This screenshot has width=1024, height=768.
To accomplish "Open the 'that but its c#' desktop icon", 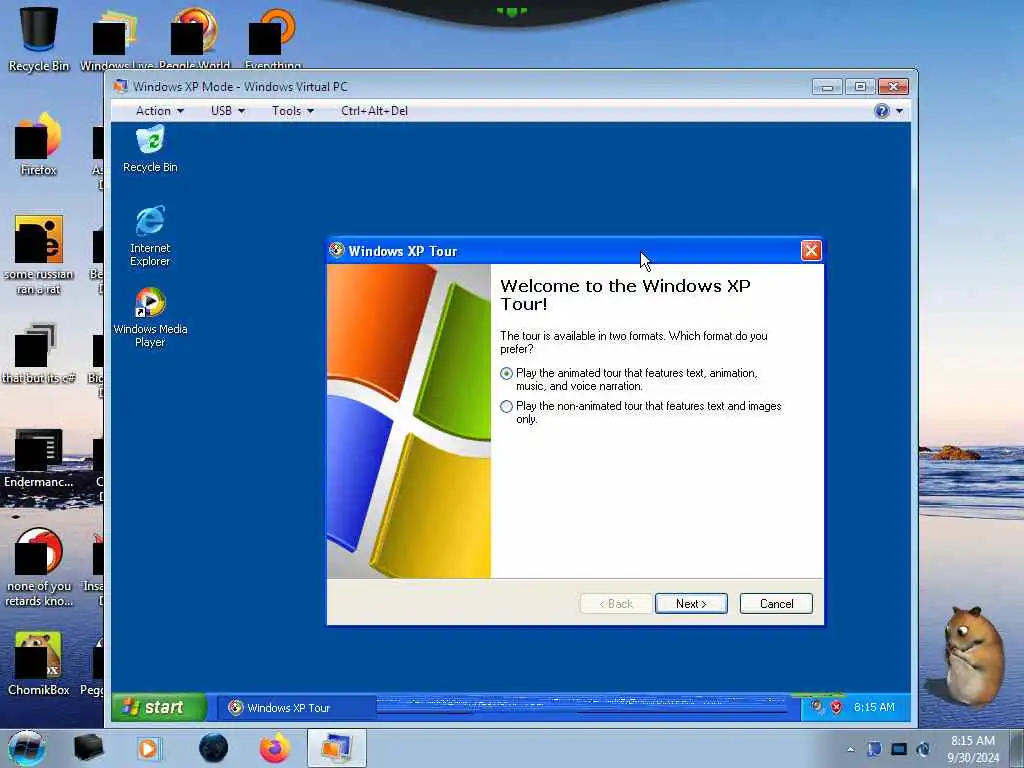I will 39,353.
